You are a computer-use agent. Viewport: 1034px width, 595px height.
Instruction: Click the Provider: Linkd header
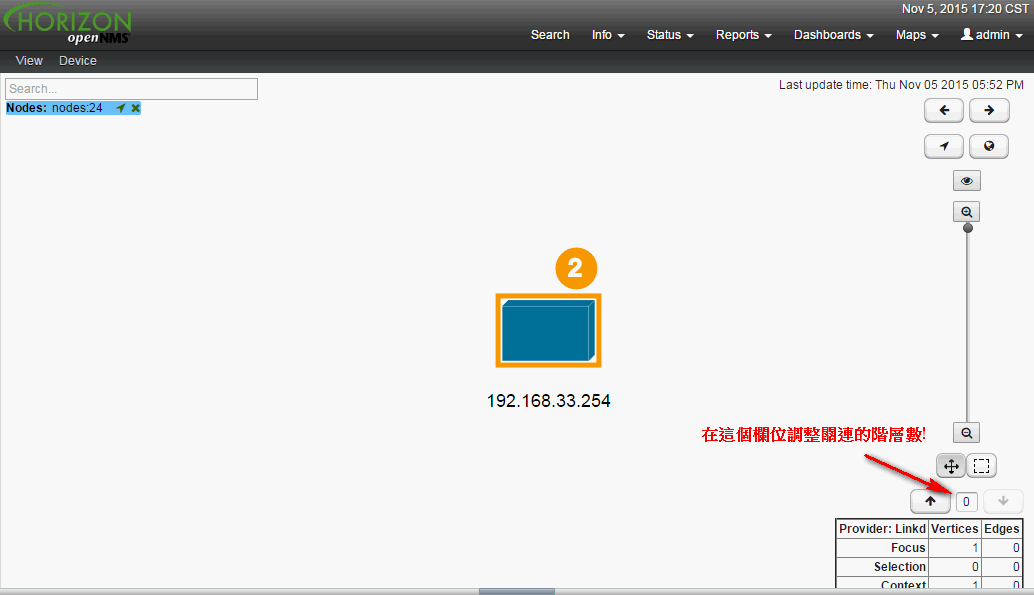(882, 528)
